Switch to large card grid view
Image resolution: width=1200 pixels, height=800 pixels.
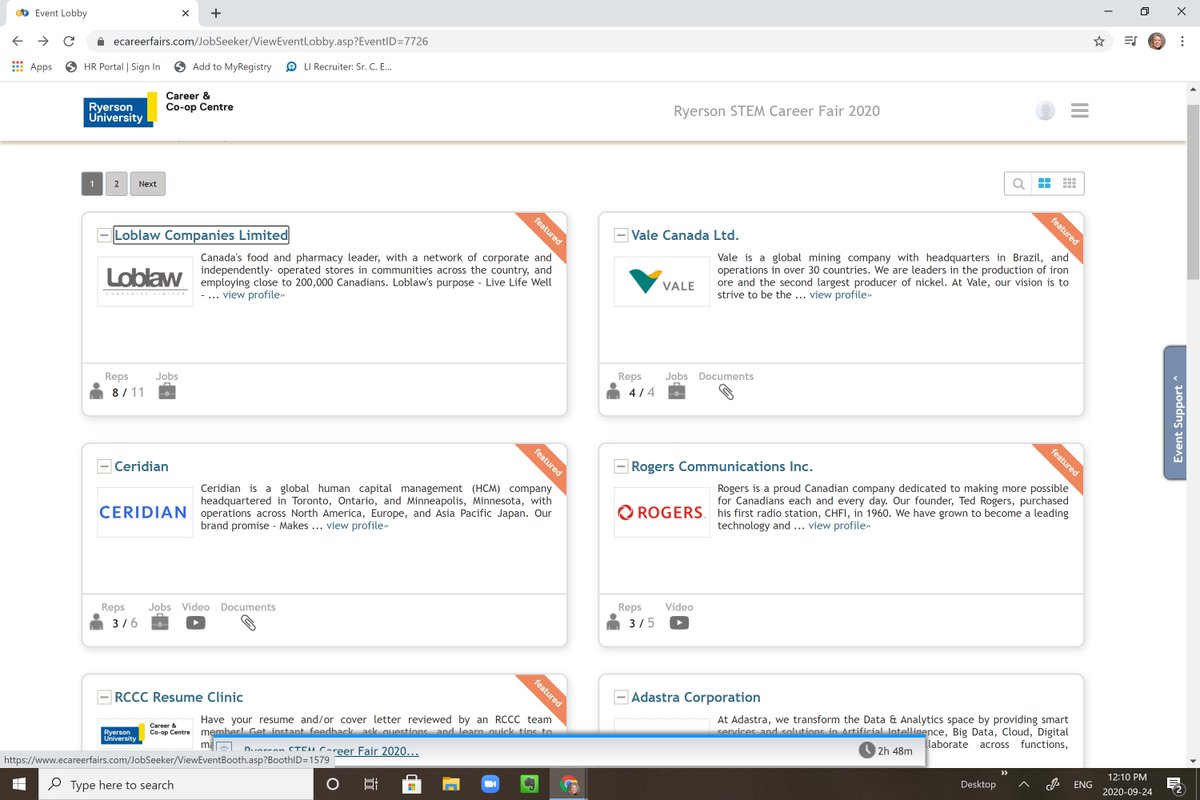coord(1044,184)
